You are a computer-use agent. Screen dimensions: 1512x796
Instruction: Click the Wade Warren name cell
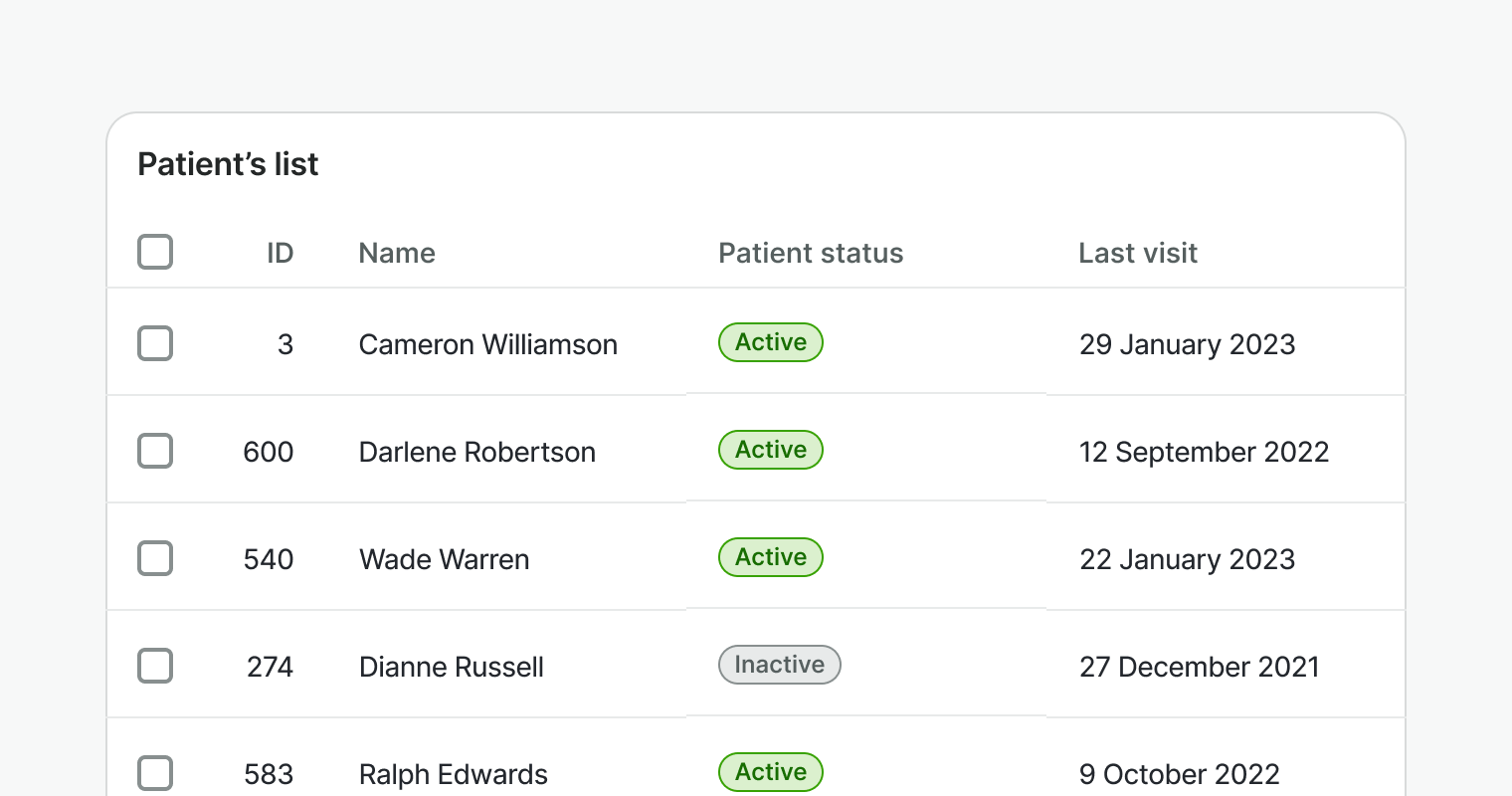coord(444,559)
